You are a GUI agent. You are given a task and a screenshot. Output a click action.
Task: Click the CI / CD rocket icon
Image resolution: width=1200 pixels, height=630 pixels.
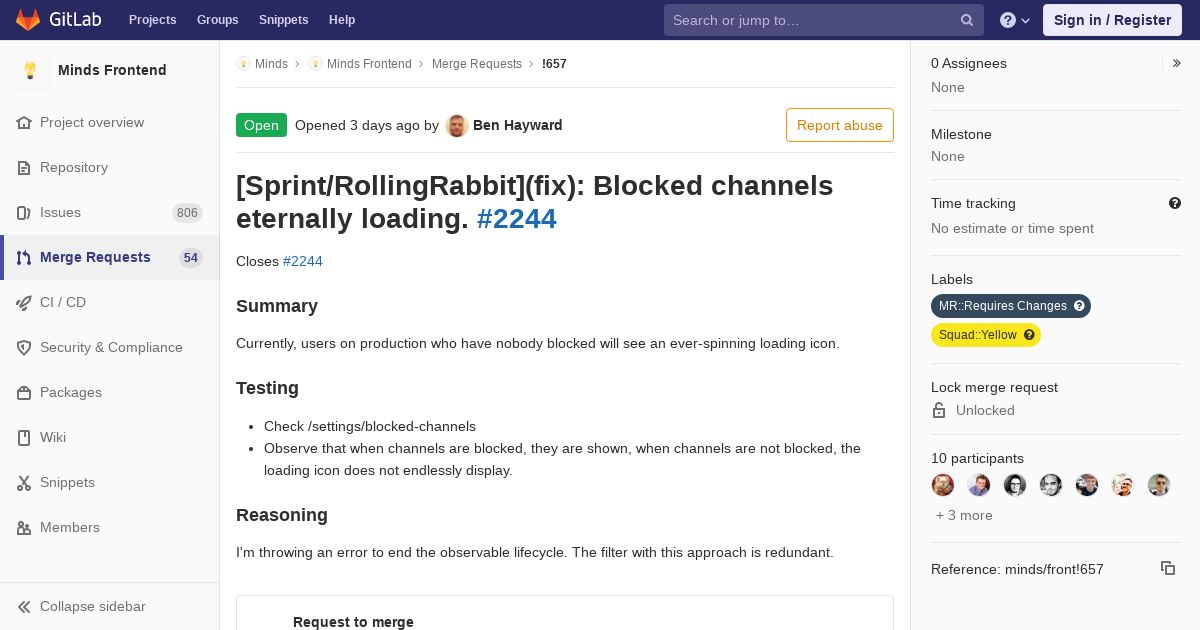tap(24, 302)
